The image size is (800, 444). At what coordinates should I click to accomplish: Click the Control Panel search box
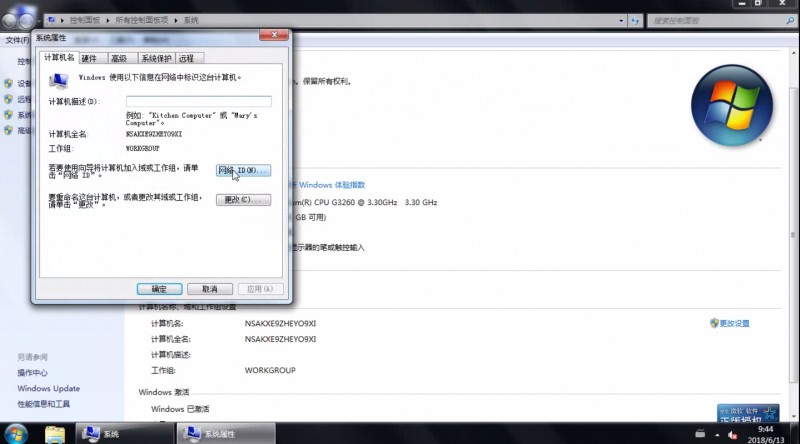click(x=717, y=21)
